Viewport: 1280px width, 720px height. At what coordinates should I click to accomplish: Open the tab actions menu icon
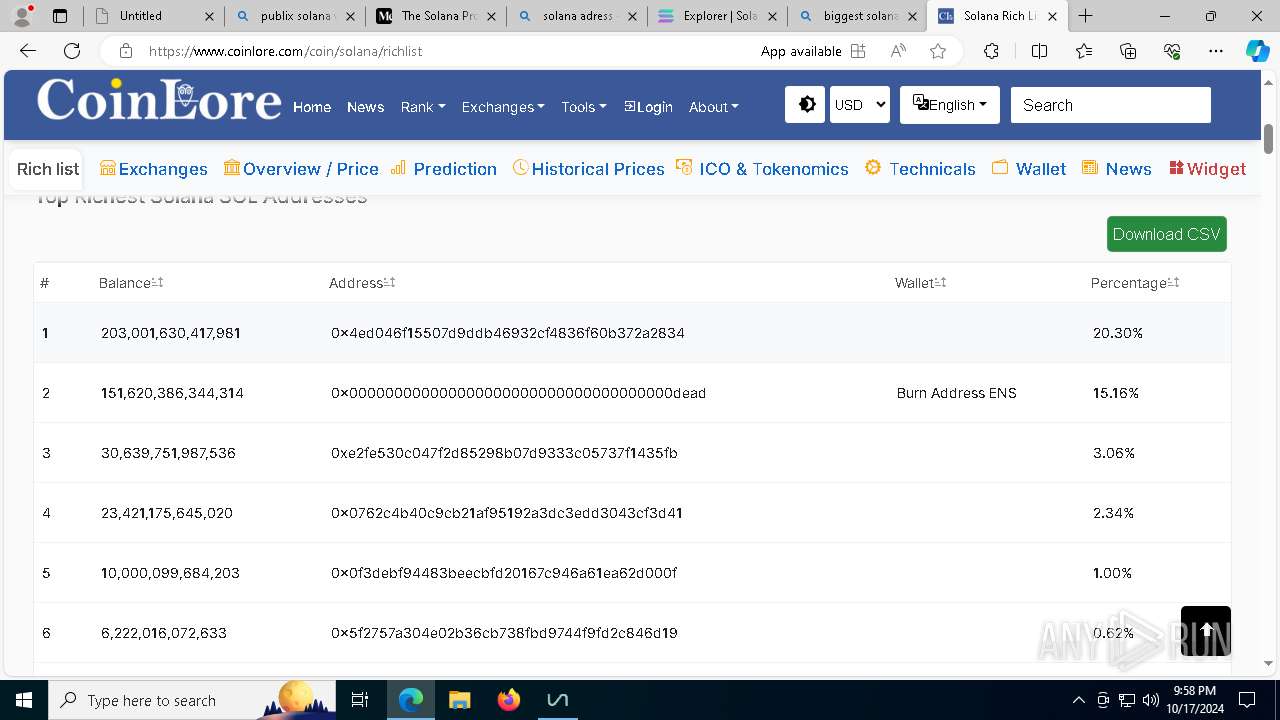[x=59, y=16]
